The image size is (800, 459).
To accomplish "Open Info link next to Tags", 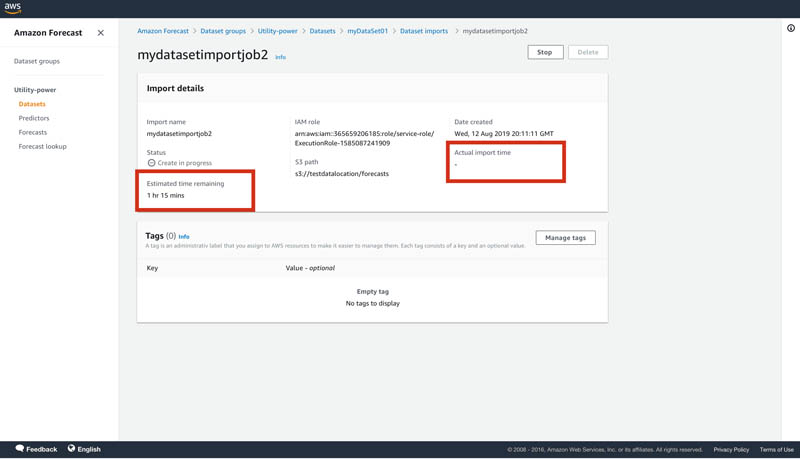I will click(184, 237).
